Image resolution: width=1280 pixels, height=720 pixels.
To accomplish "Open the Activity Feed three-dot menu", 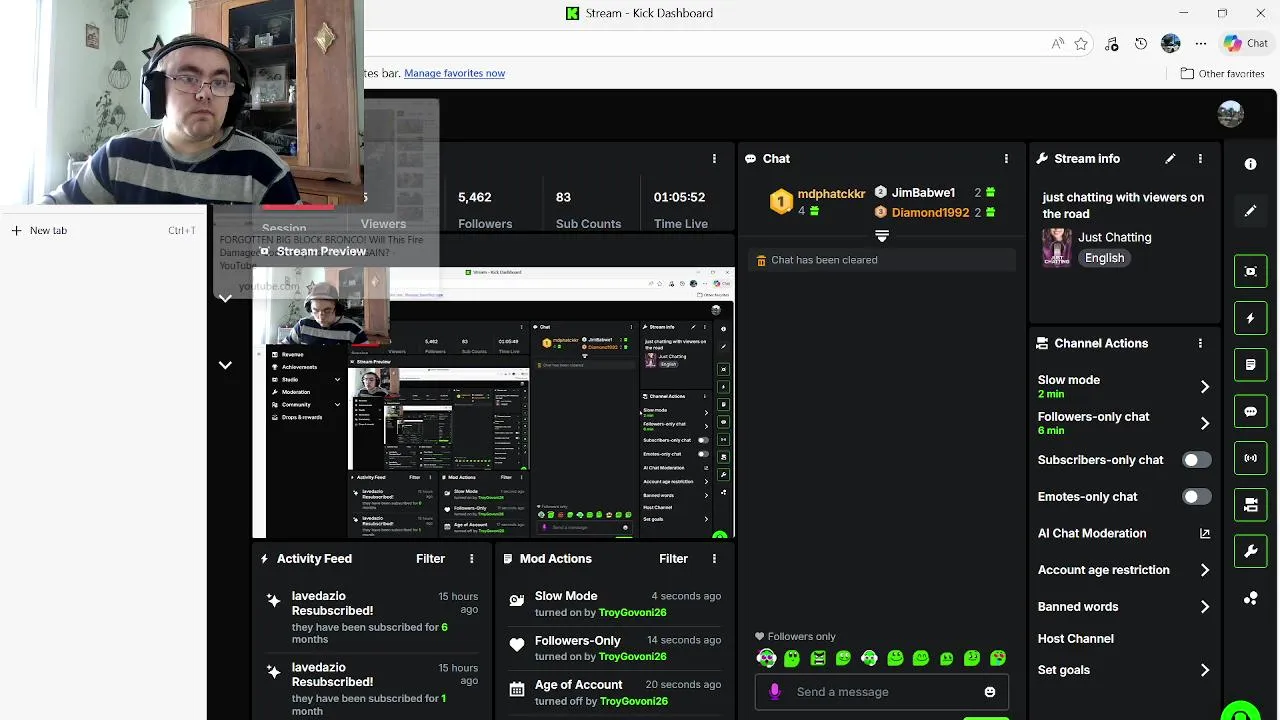I will (471, 559).
